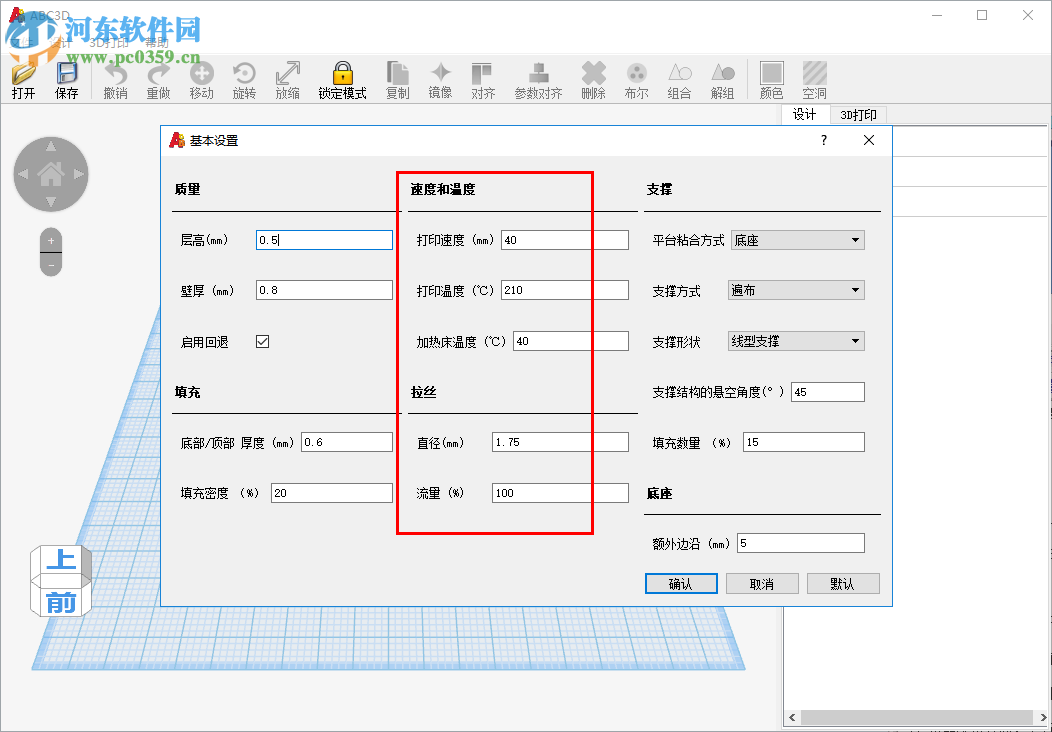The image size is (1052, 732).
Task: Click right arrow of bottom horizontal scrollbar
Action: (x=1043, y=717)
